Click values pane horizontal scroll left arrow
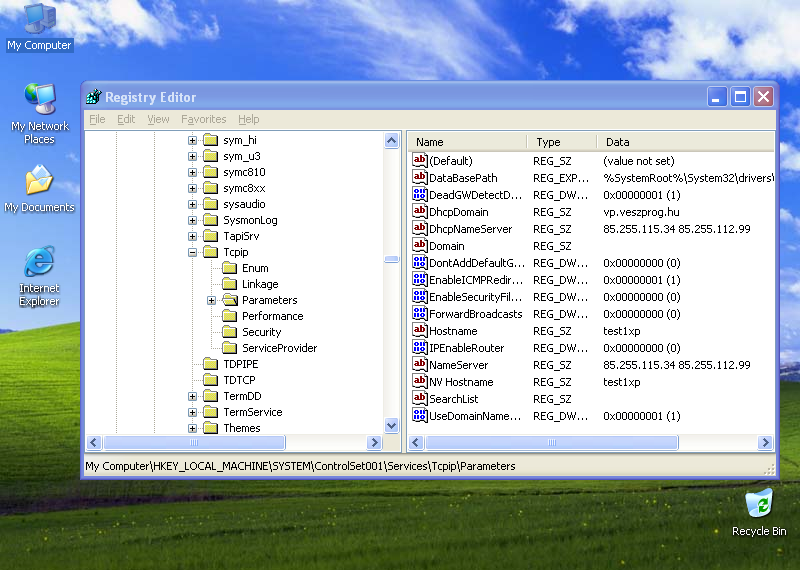The width and height of the screenshot is (800, 570). [416, 442]
